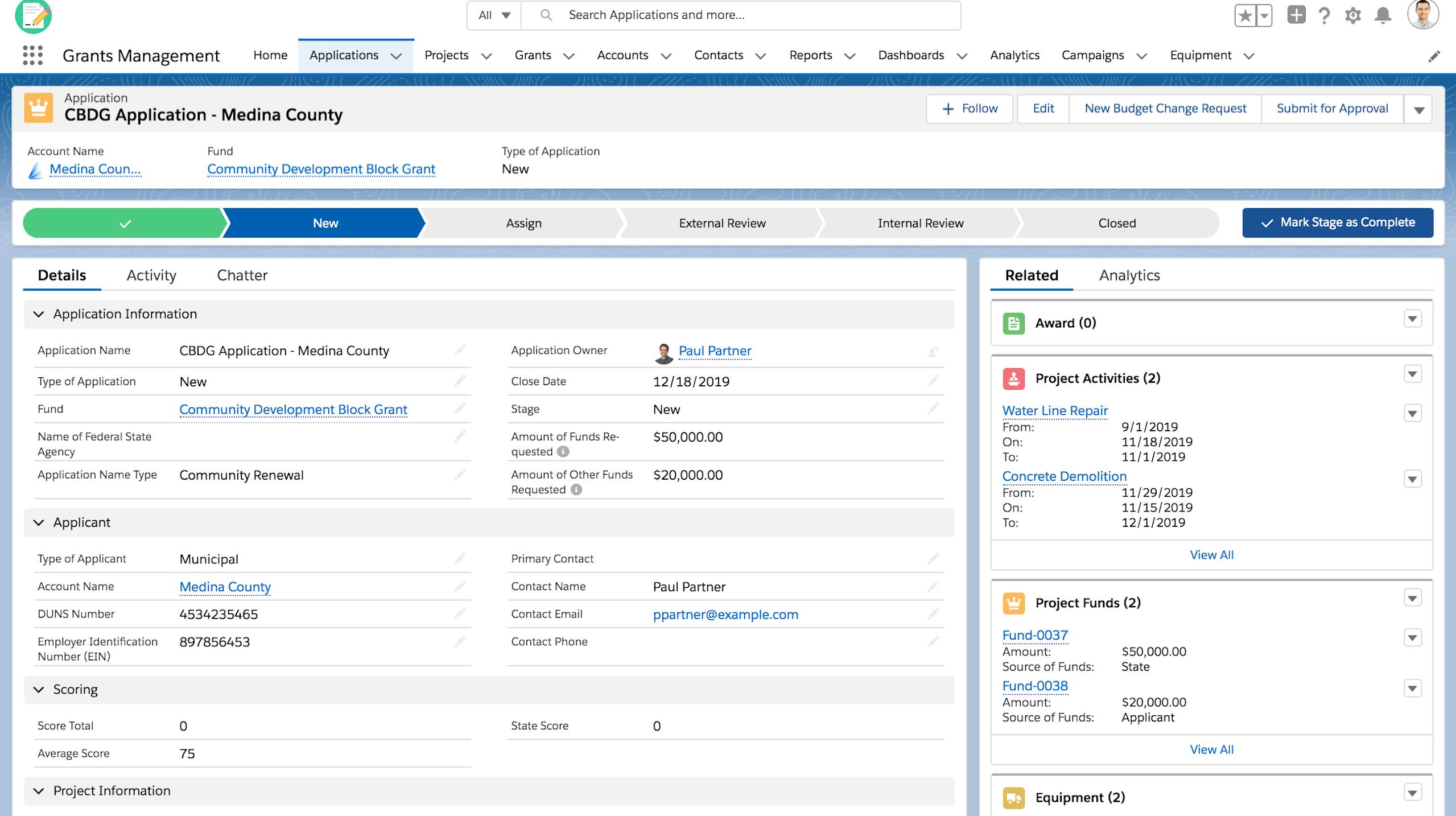Open Salesforce Setup with the gear icon
The height and width of the screenshot is (816, 1456).
[x=1353, y=15]
